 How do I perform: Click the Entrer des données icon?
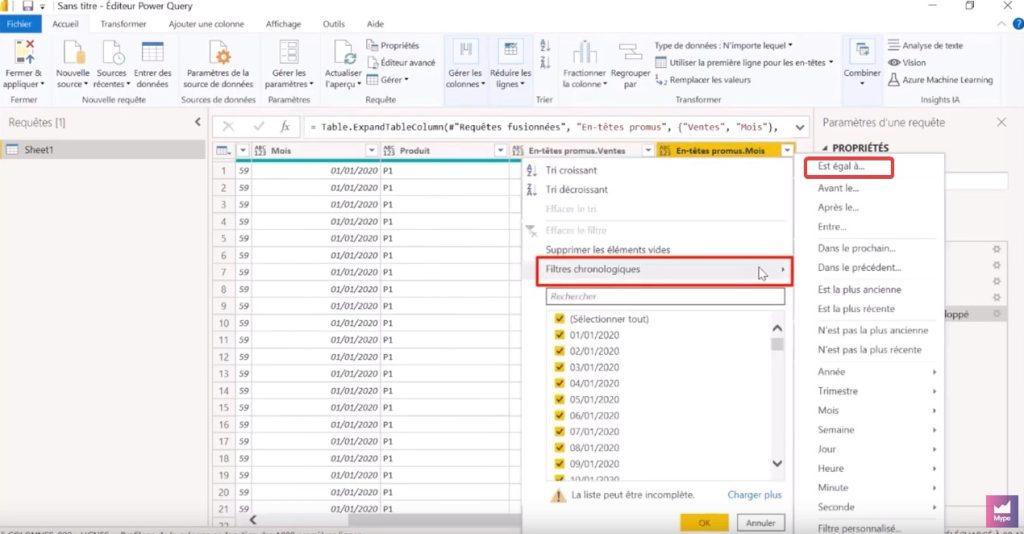tap(153, 52)
